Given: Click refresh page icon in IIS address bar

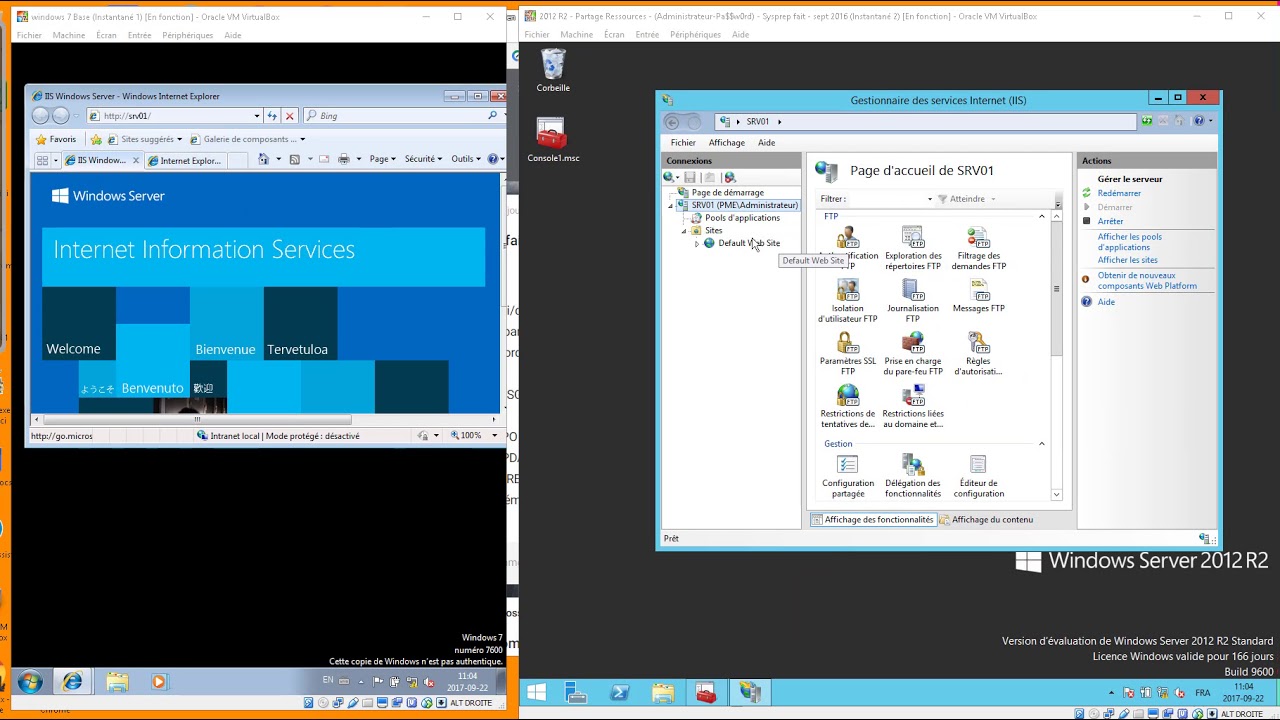Looking at the screenshot, I should pos(1147,121).
